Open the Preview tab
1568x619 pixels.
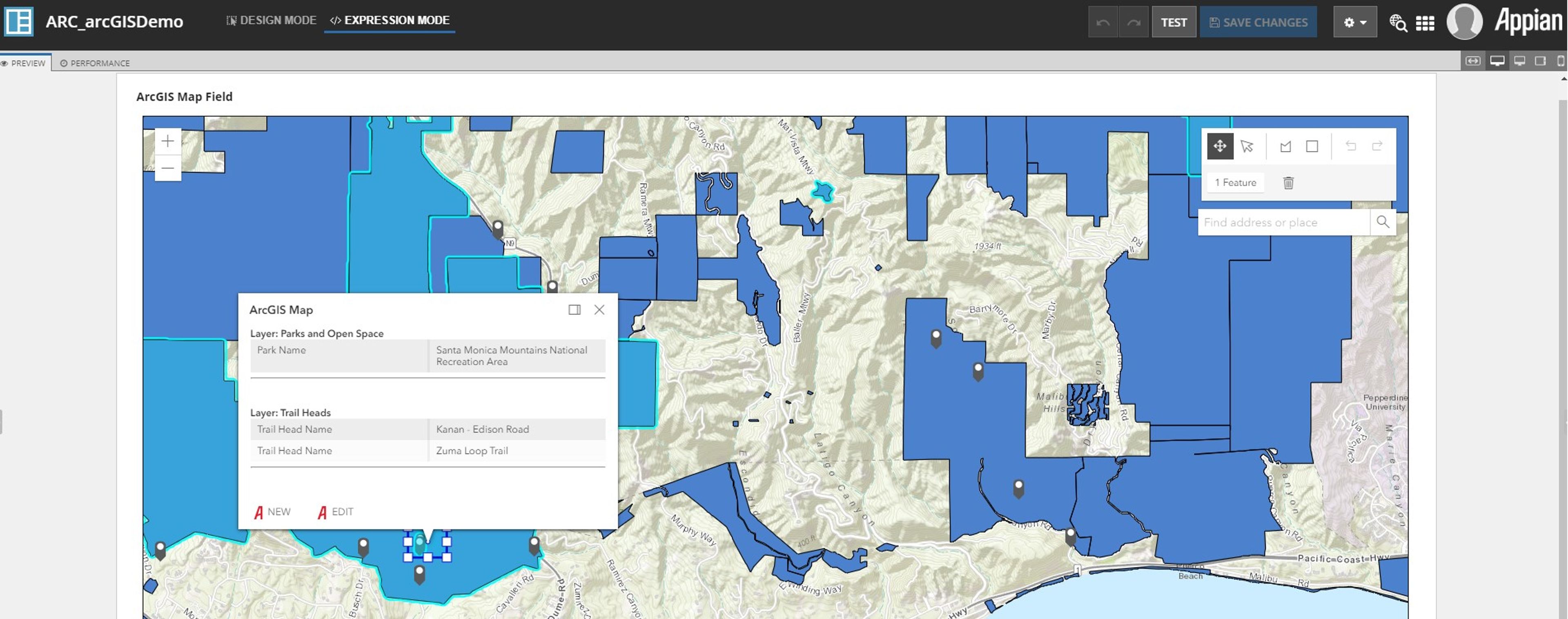point(24,63)
